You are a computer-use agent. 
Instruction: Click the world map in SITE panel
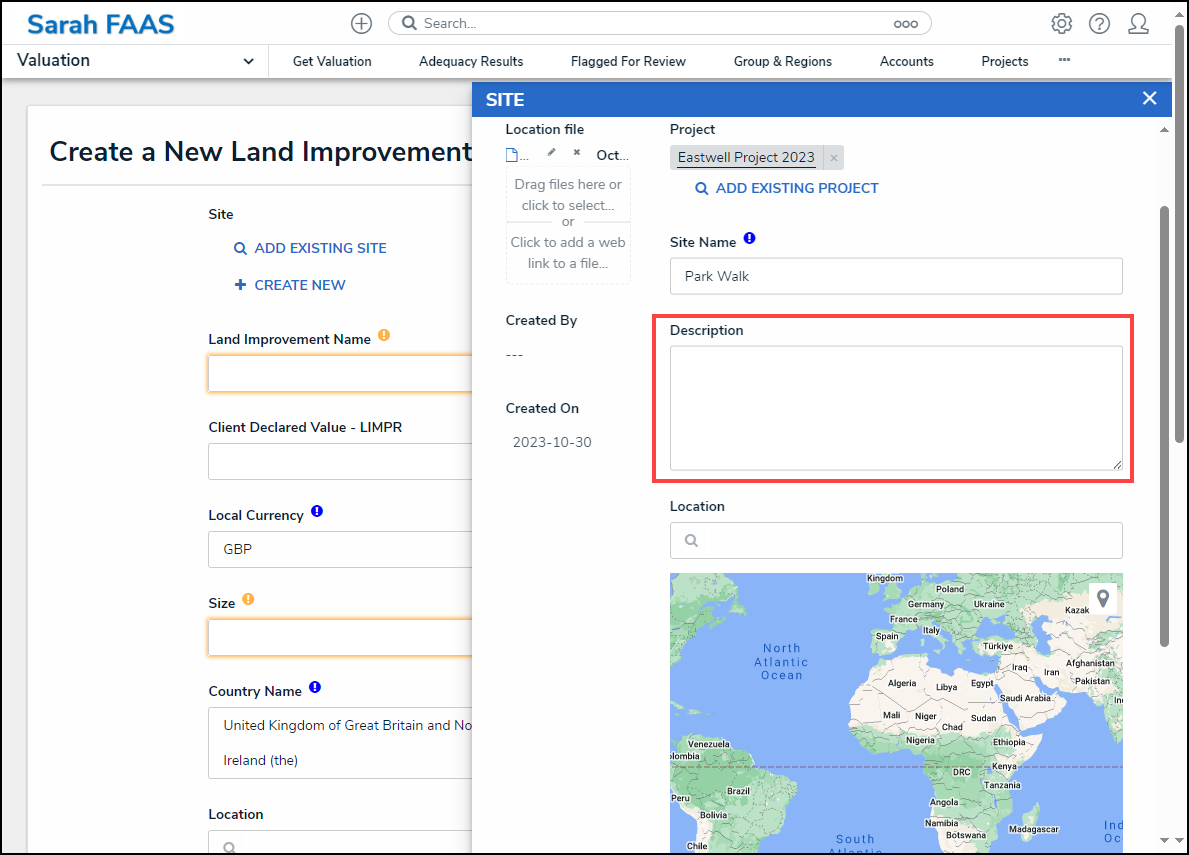pos(896,712)
